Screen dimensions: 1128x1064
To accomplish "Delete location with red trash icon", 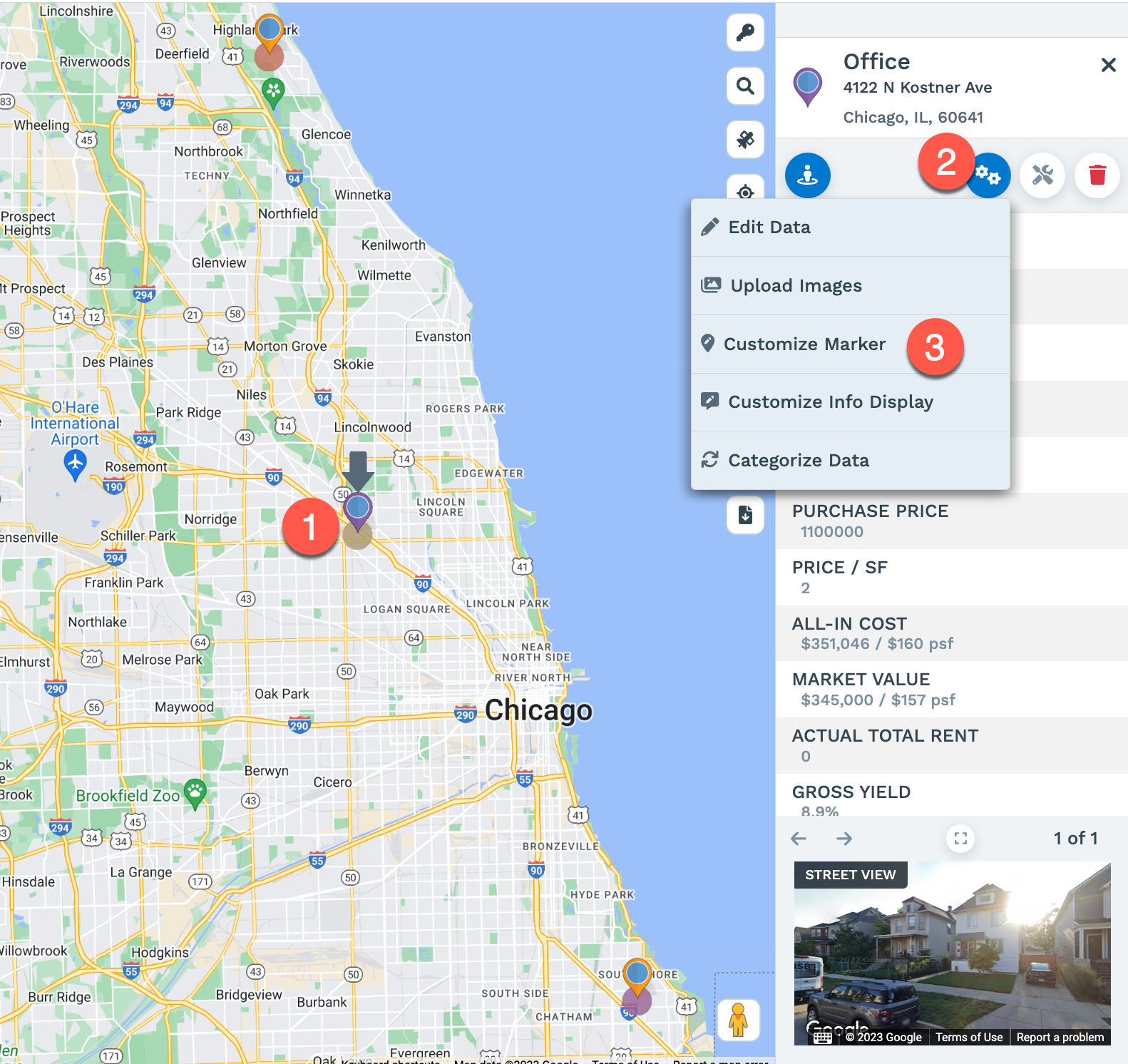I will [x=1097, y=175].
